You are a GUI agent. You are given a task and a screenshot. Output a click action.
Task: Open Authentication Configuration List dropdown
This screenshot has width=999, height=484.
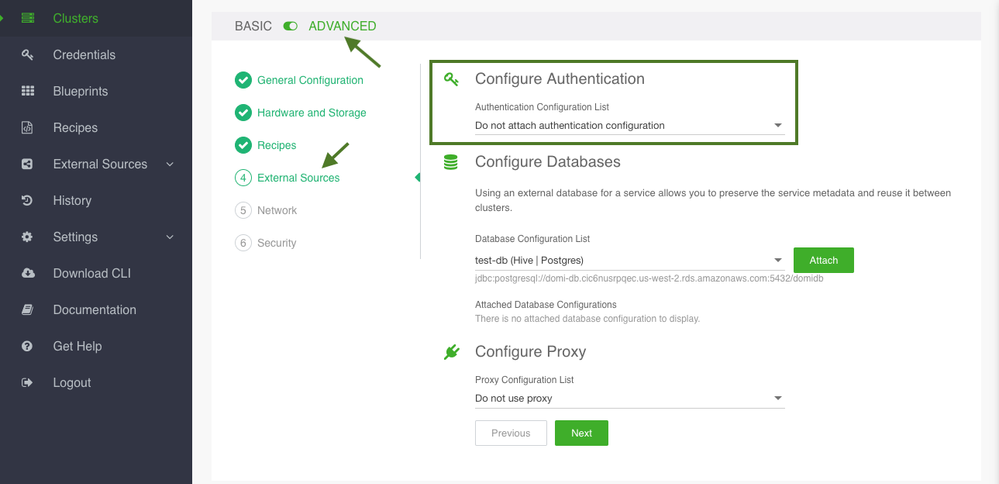[629, 126]
